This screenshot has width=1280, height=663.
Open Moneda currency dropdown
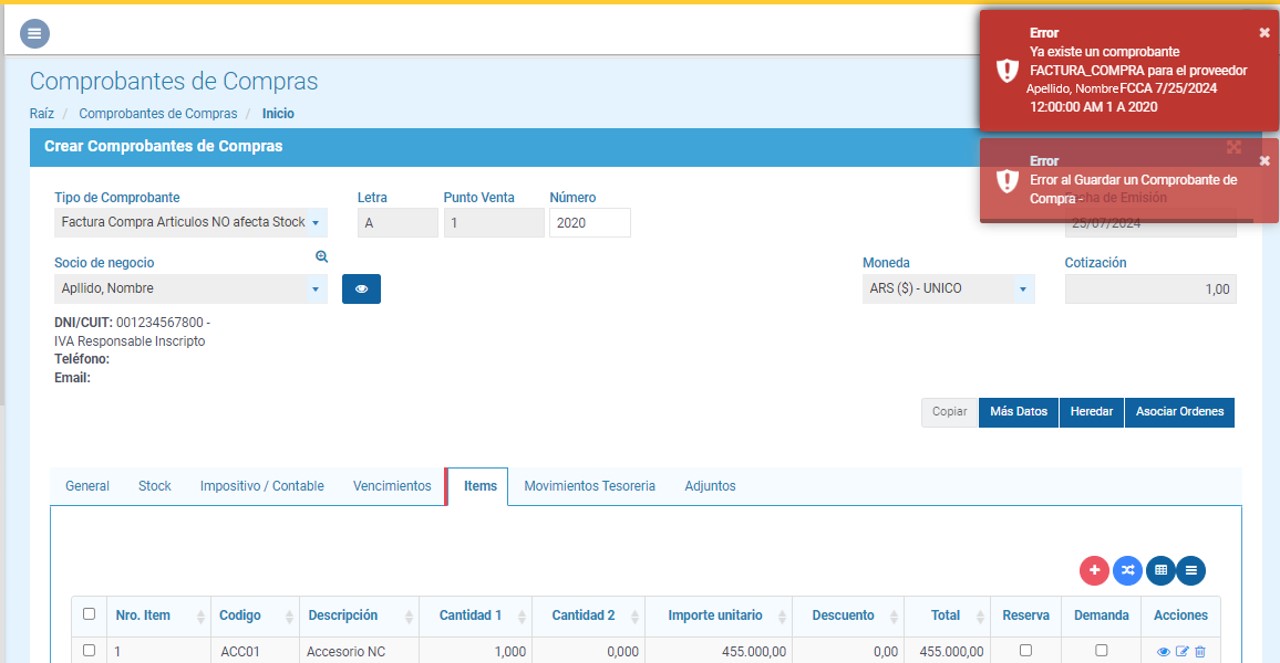tap(949, 288)
